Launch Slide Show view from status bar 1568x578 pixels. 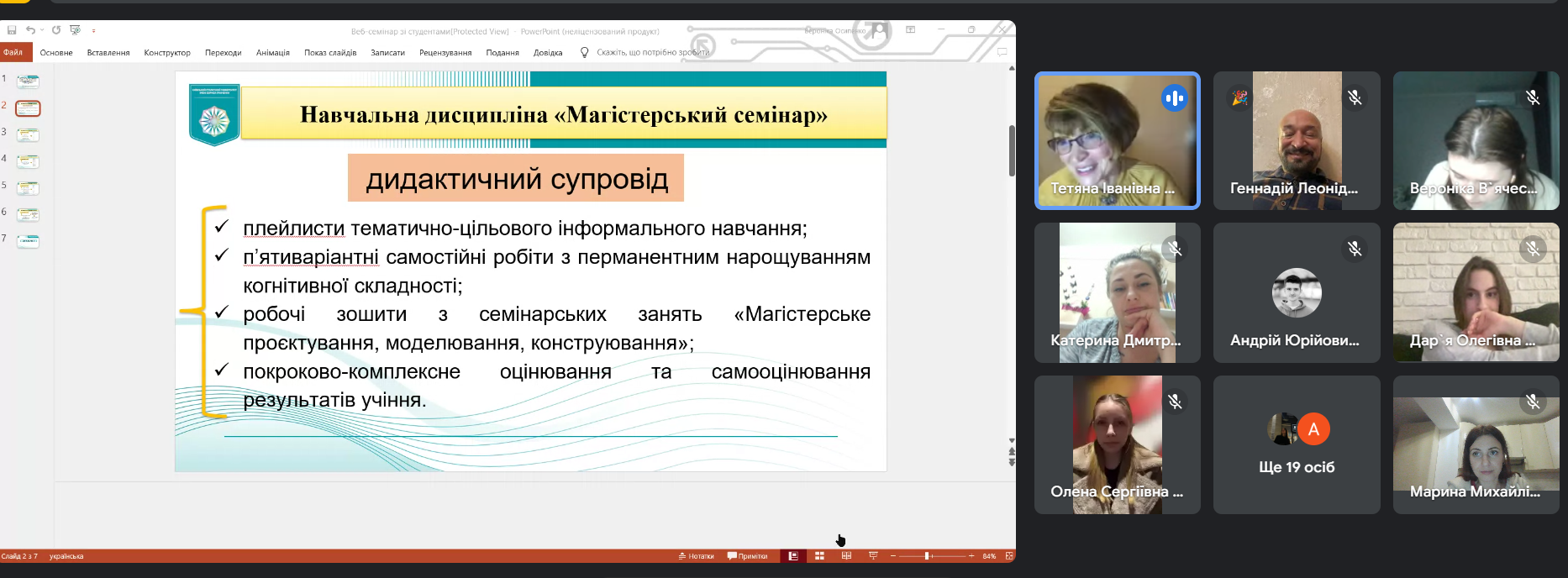pos(873,556)
